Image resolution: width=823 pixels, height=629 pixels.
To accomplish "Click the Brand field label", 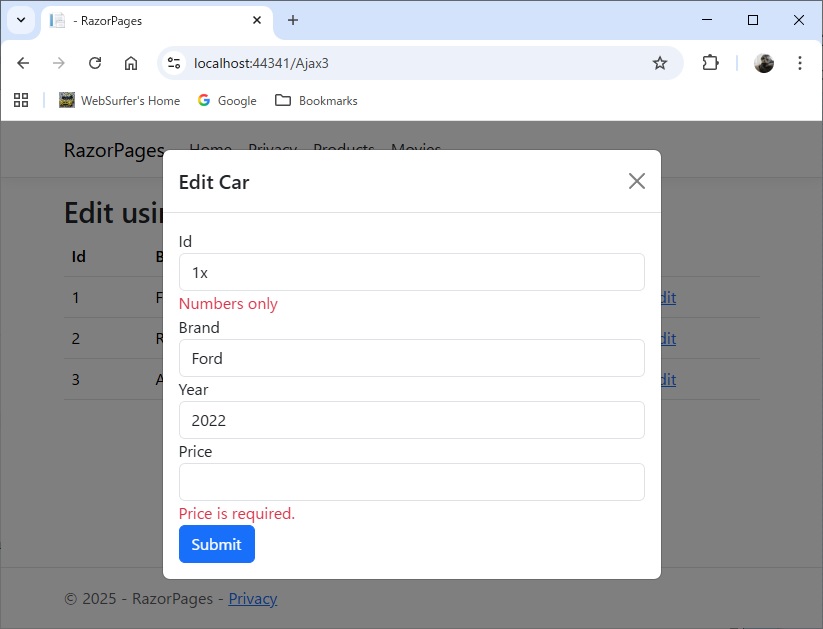I will click(x=199, y=328).
